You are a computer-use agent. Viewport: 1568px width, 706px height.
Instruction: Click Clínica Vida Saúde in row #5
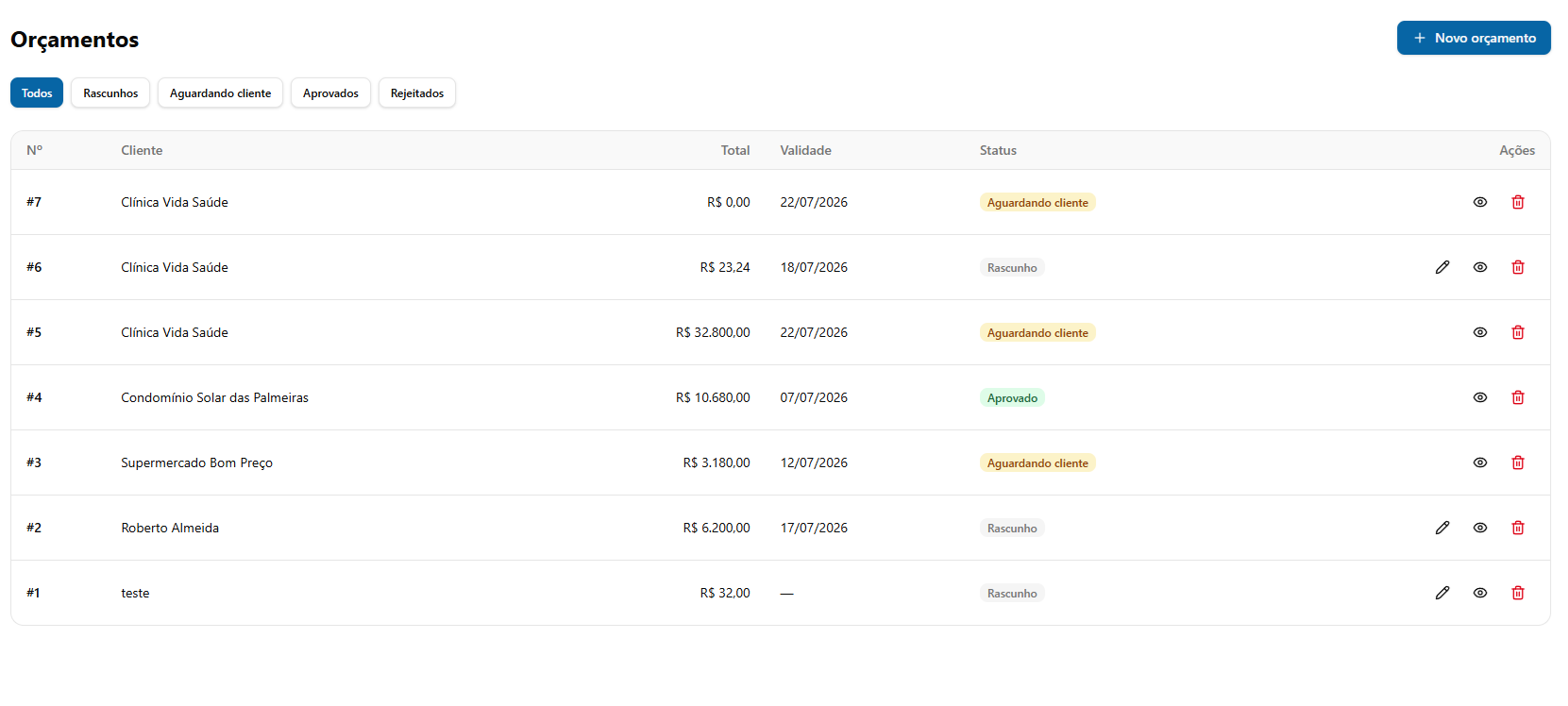tap(175, 332)
